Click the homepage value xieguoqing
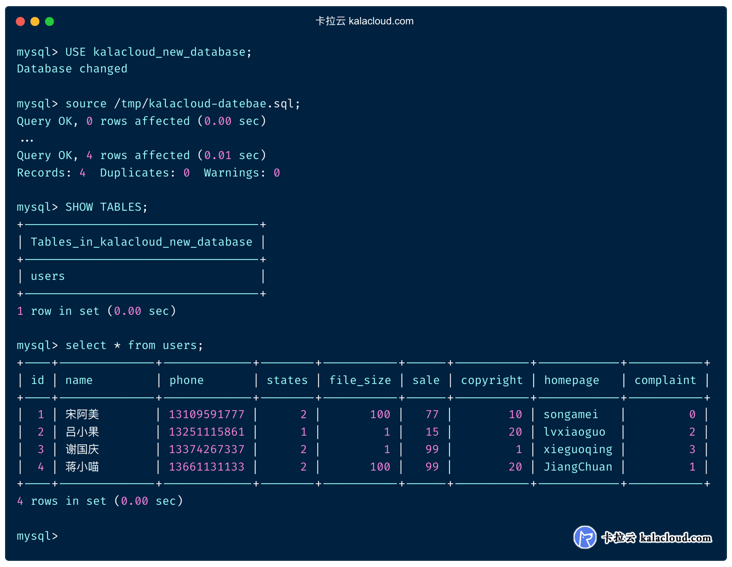The height and width of the screenshot is (567, 732). click(578, 449)
